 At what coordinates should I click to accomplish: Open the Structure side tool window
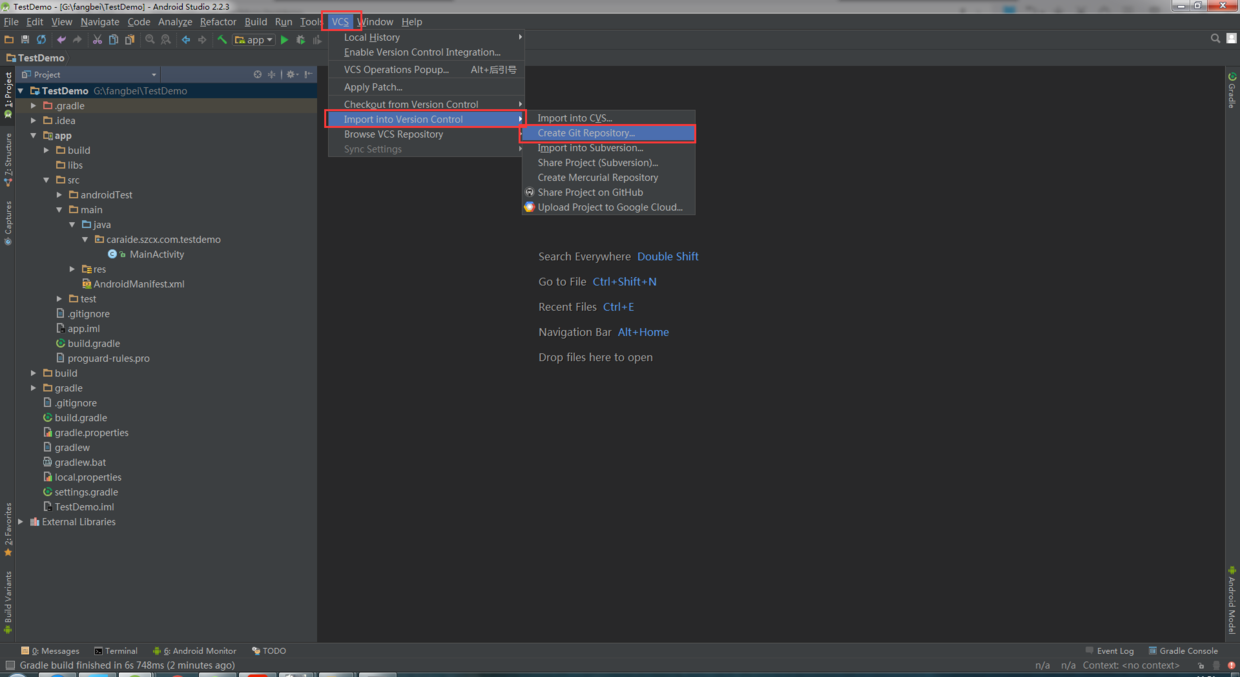[x=8, y=160]
